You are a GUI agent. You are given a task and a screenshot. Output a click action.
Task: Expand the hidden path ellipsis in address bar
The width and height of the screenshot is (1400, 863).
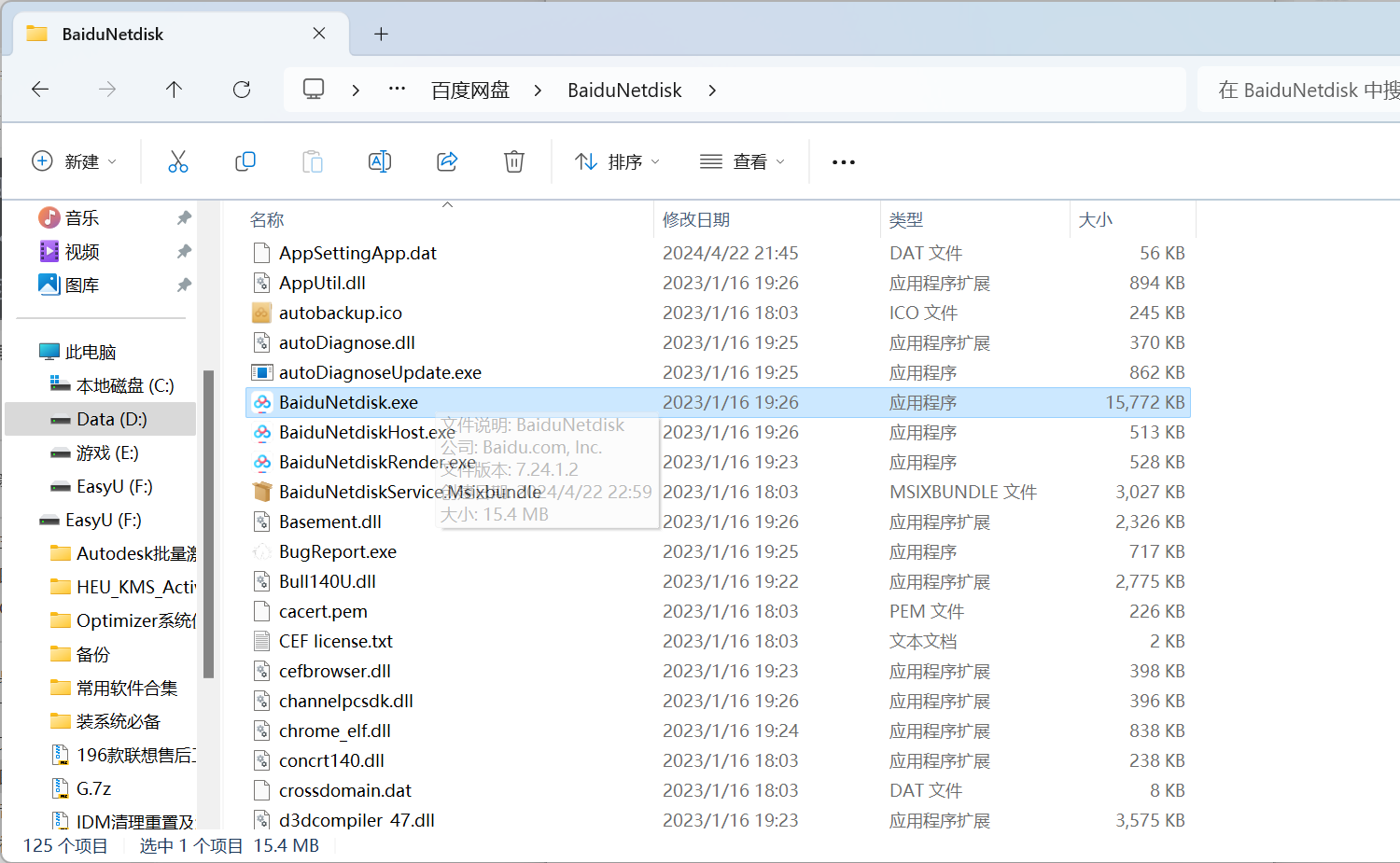(397, 90)
